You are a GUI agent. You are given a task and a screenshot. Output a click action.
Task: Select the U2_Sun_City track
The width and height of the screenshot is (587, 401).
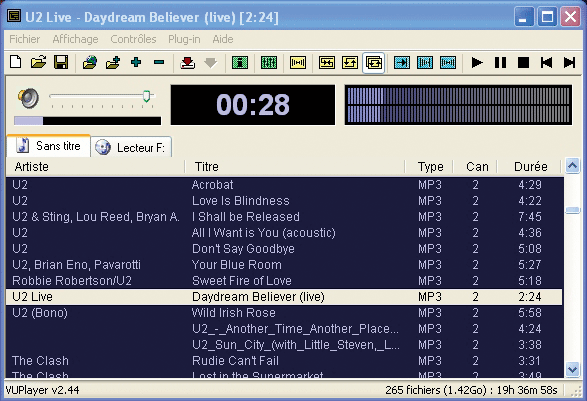284,345
